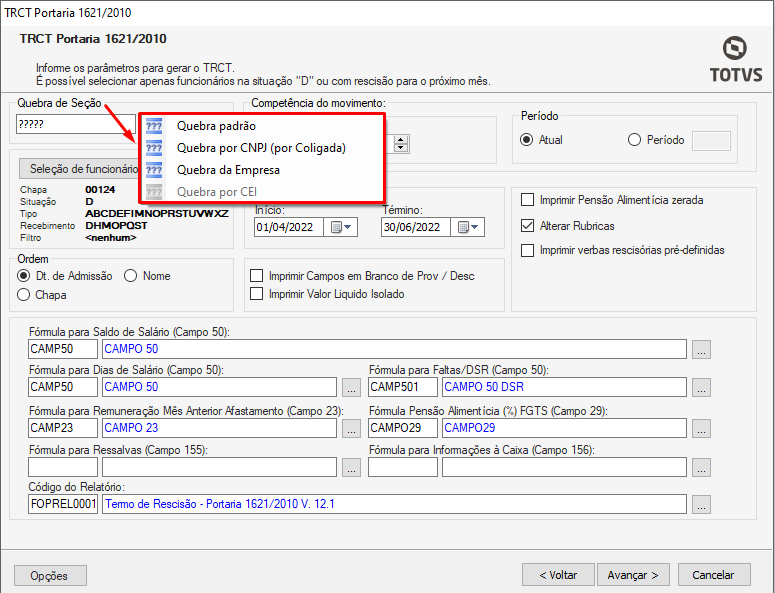The height and width of the screenshot is (593, 775).
Task: Edit the Término date 30/06/2022
Action: click(x=416, y=227)
